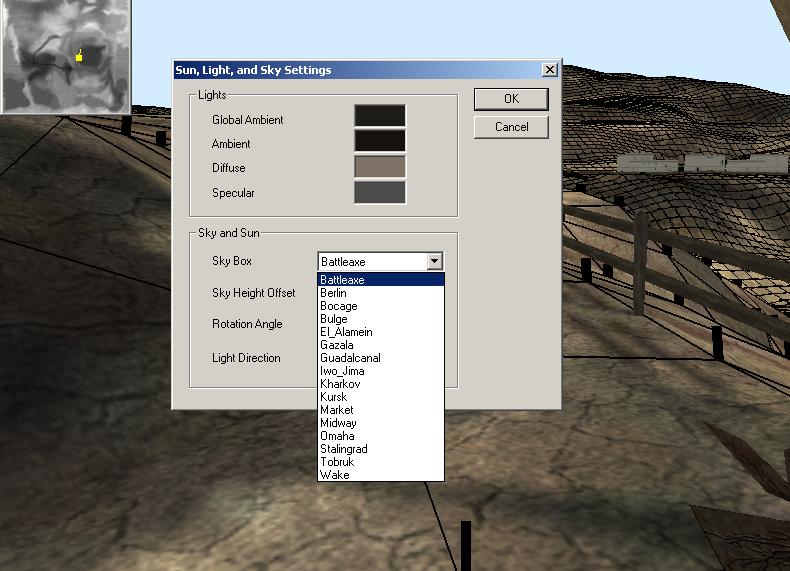Screen dimensions: 790x571
Task: Choose Gazala sky box option
Action: pyautogui.click(x=381, y=345)
